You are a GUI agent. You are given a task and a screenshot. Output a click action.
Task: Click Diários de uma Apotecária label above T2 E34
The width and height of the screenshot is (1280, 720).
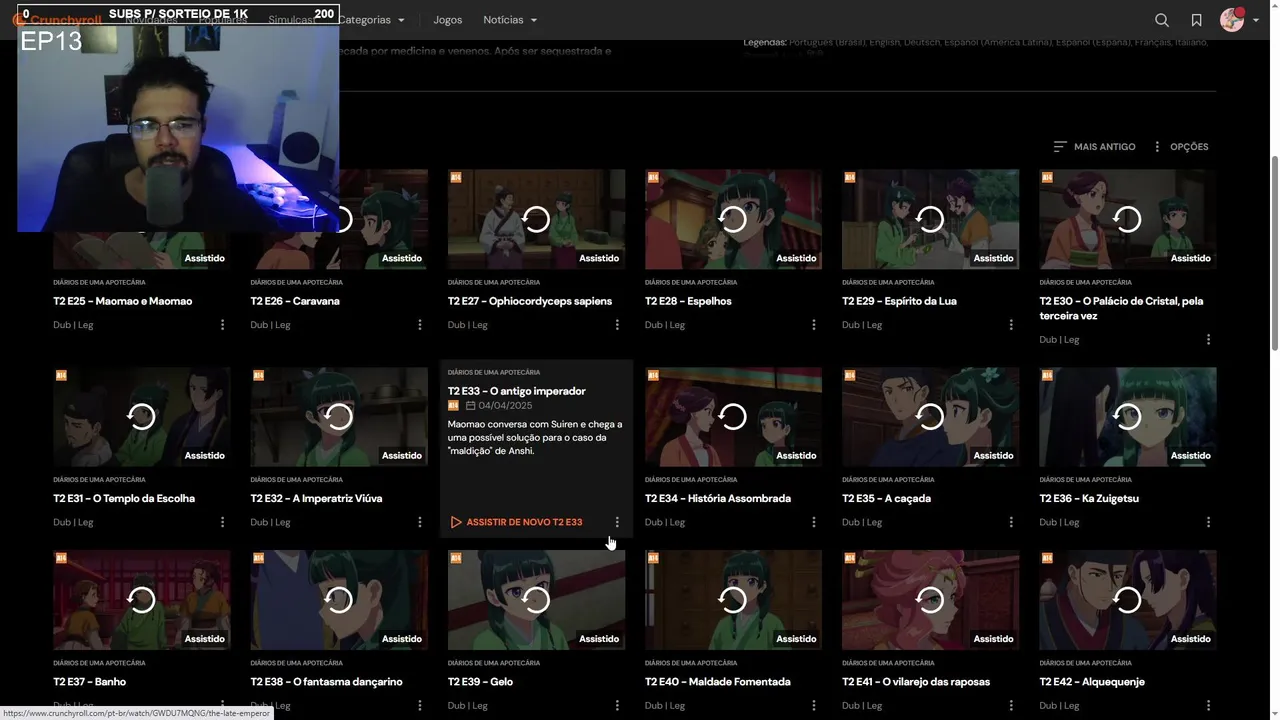click(690, 480)
